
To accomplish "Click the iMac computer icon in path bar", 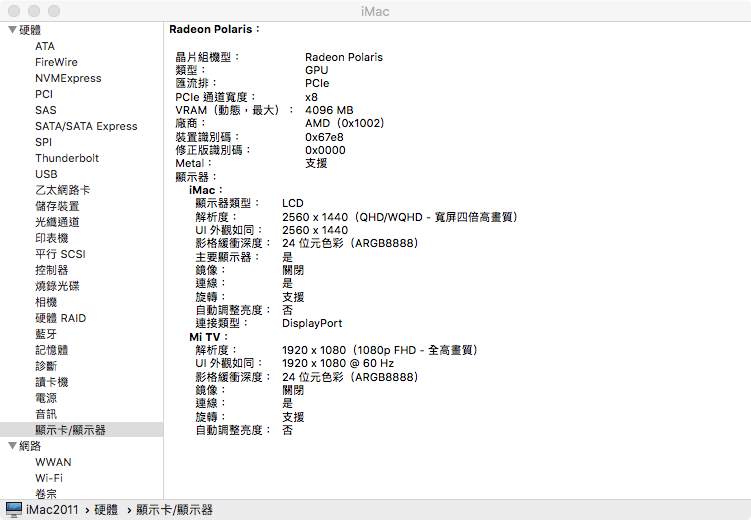I will [13, 509].
